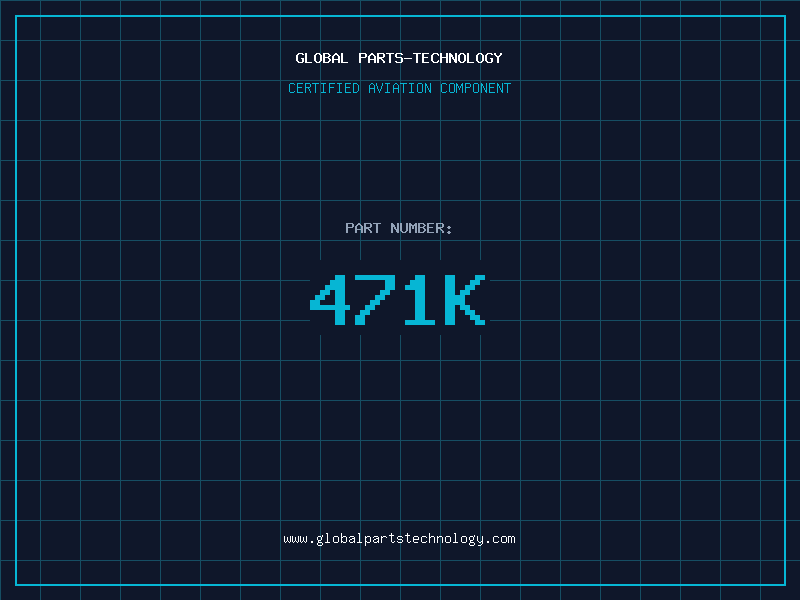Click the GLOBAL PARTS-TECHNOLOGY heading
The height and width of the screenshot is (600, 800).
(399, 58)
